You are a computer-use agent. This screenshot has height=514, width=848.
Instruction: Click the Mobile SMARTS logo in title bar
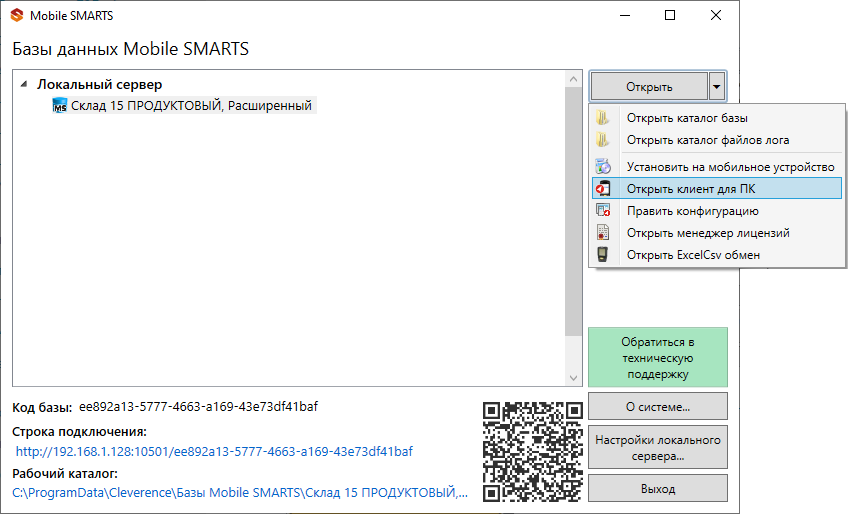17,16
